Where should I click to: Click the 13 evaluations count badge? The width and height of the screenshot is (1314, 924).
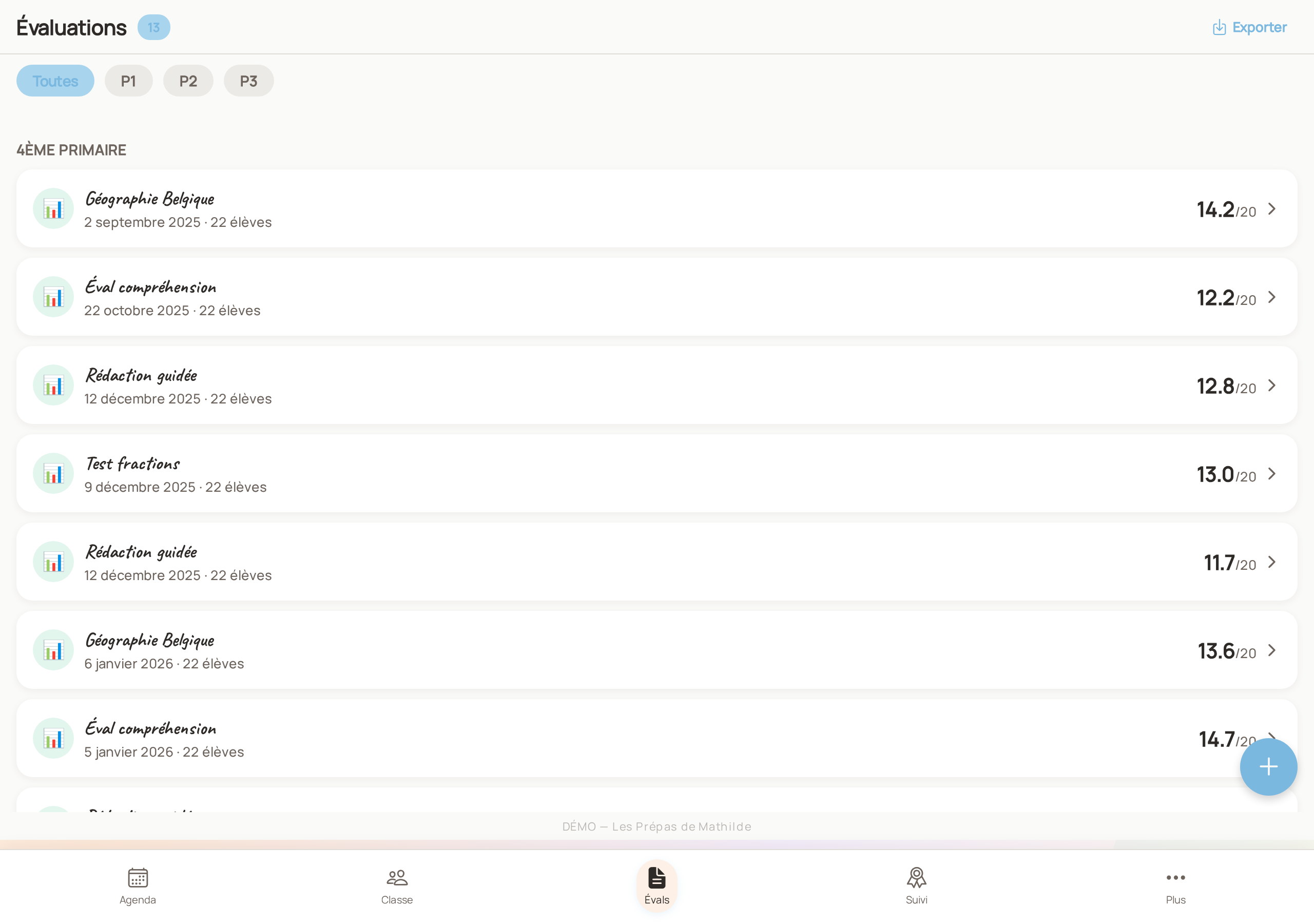(x=153, y=27)
